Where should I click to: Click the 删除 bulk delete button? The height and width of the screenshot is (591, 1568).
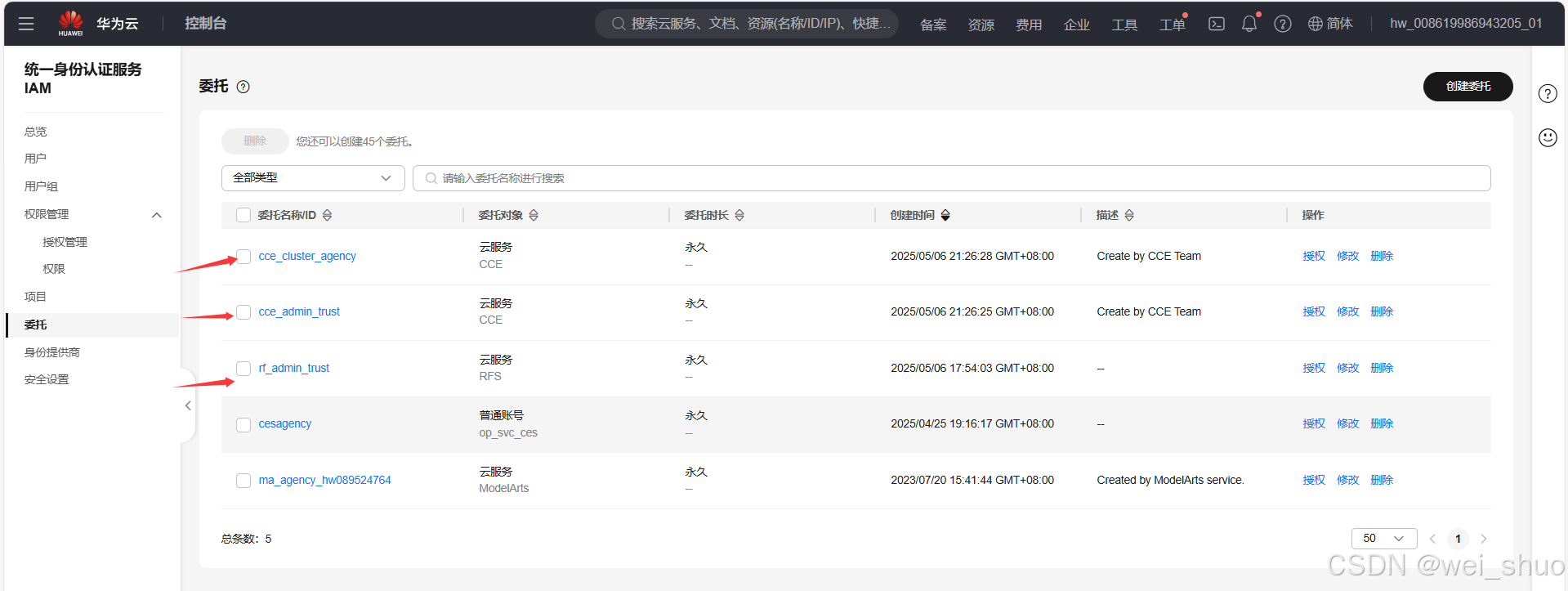point(255,141)
